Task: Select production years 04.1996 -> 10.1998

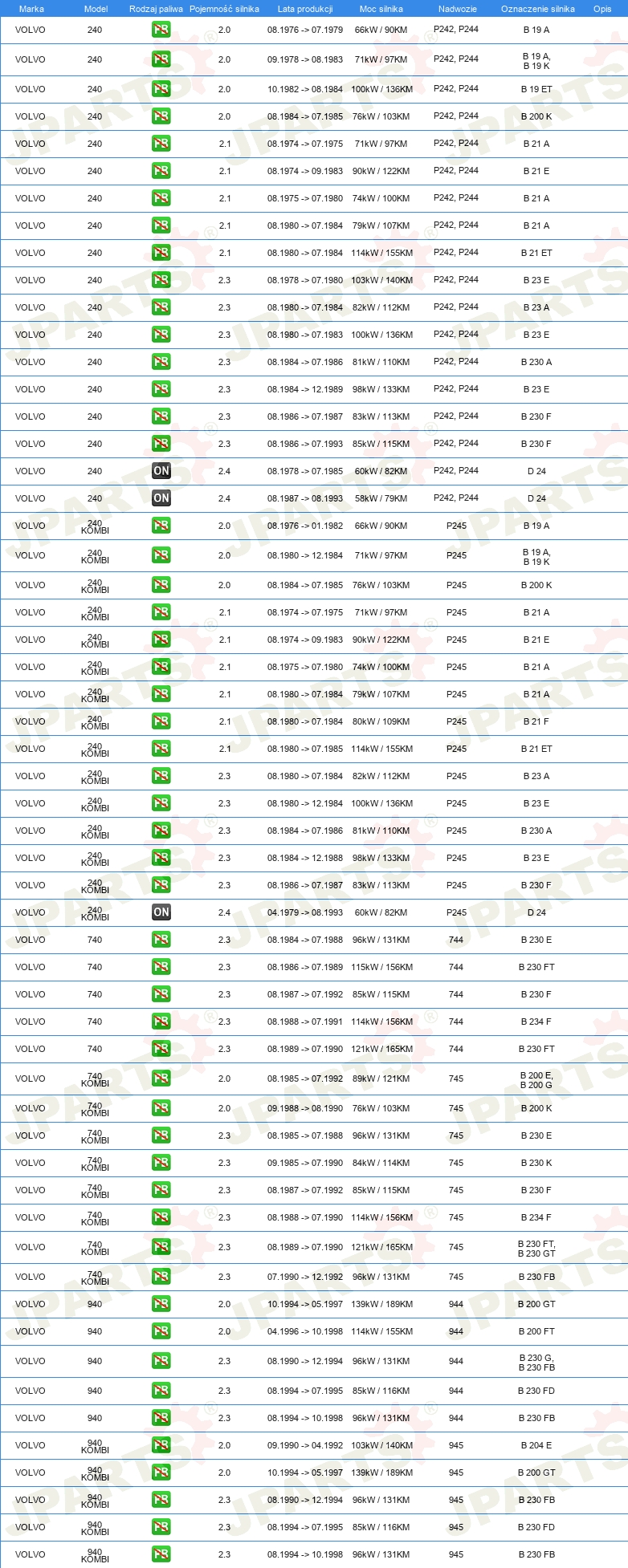Action: pos(305,1331)
